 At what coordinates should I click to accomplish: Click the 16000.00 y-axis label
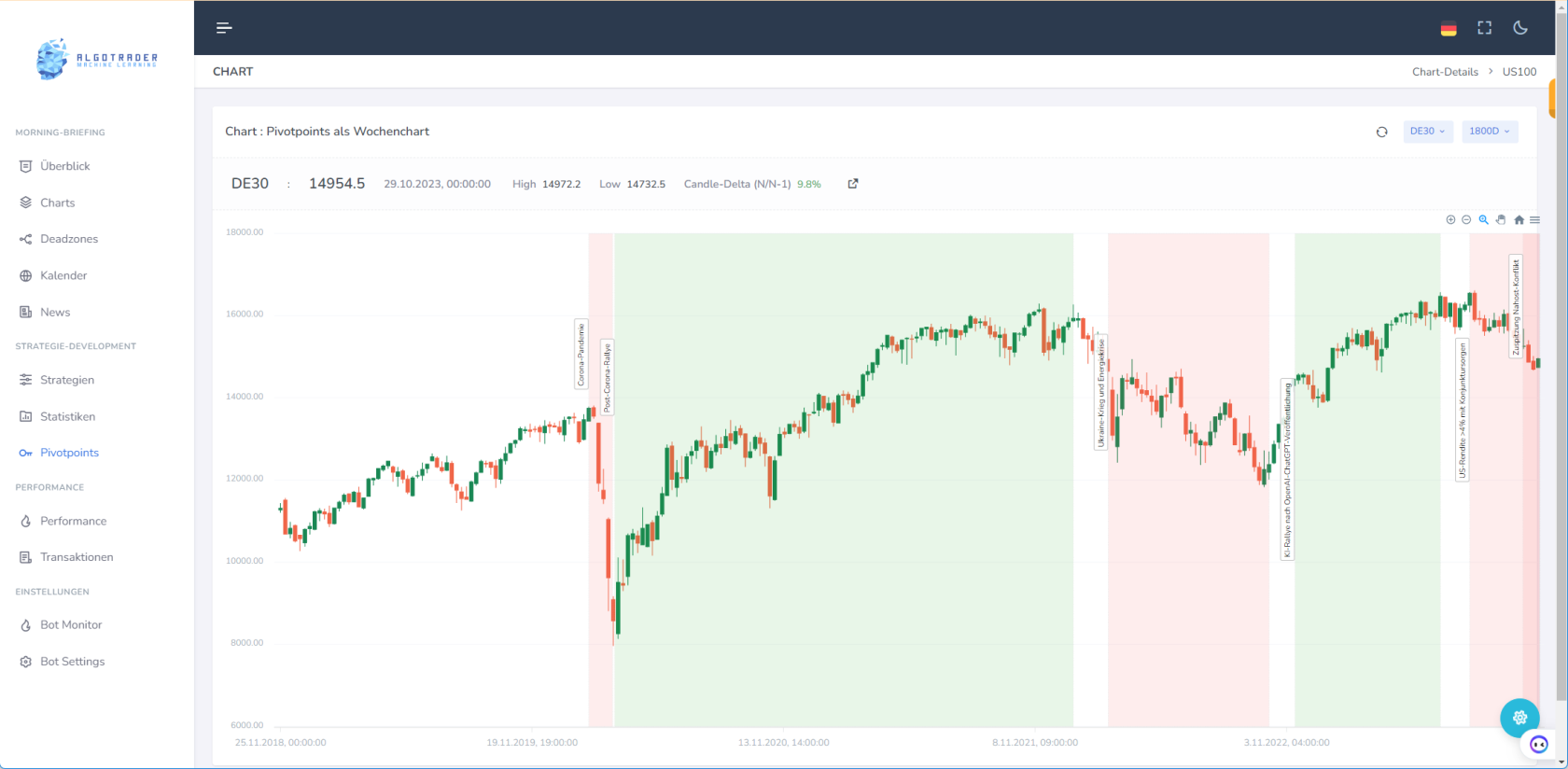245,315
